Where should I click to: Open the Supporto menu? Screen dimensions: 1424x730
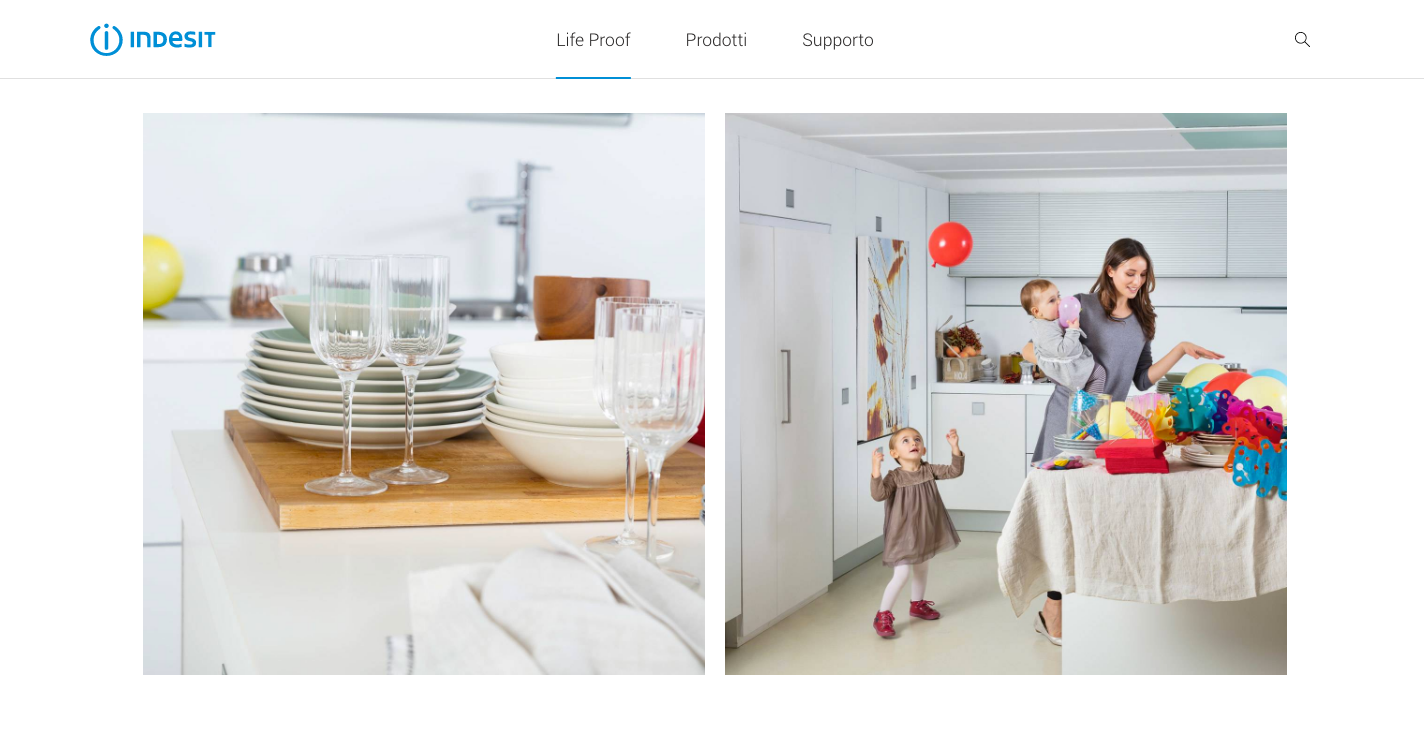coord(838,40)
